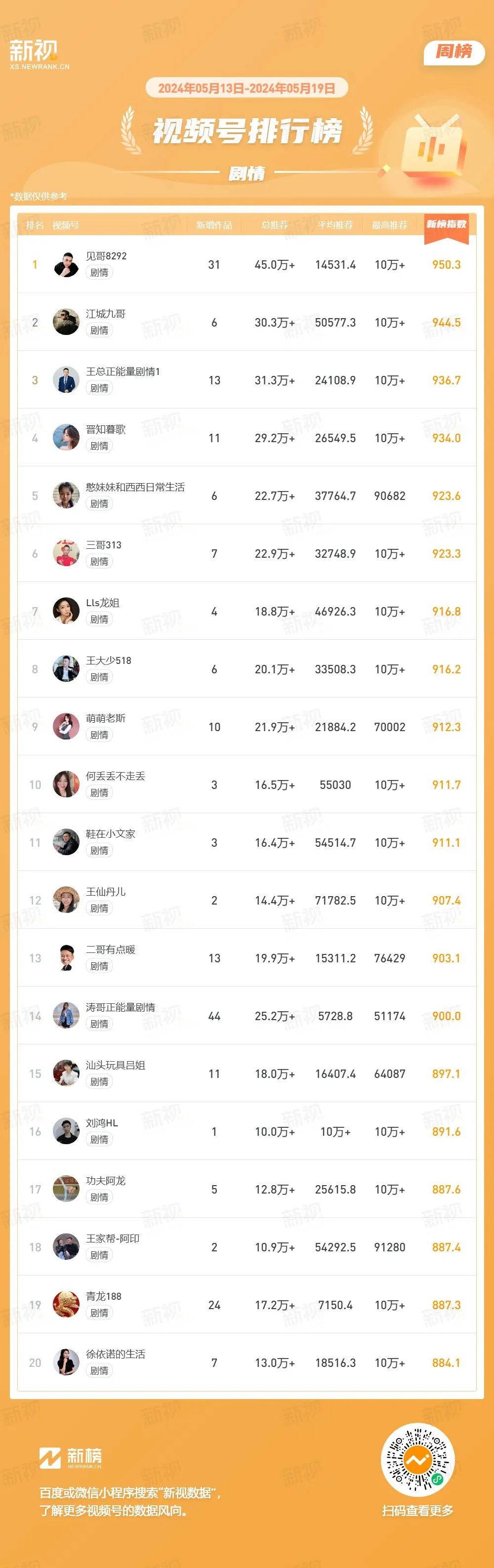Click avatar of 功夫阿龙
This screenshot has width=494, height=1568.
pos(66,1189)
